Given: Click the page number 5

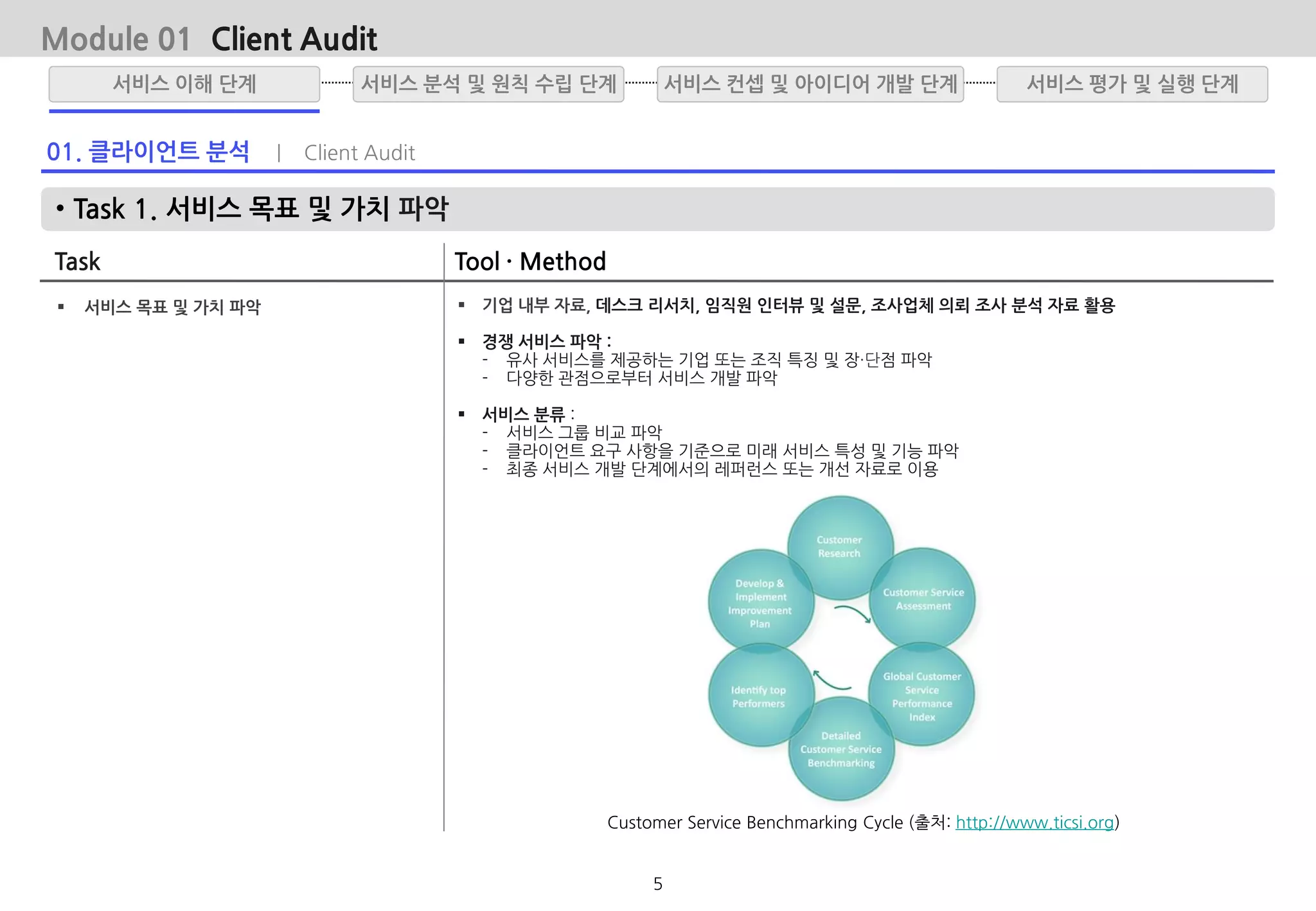Looking at the screenshot, I should click(658, 884).
